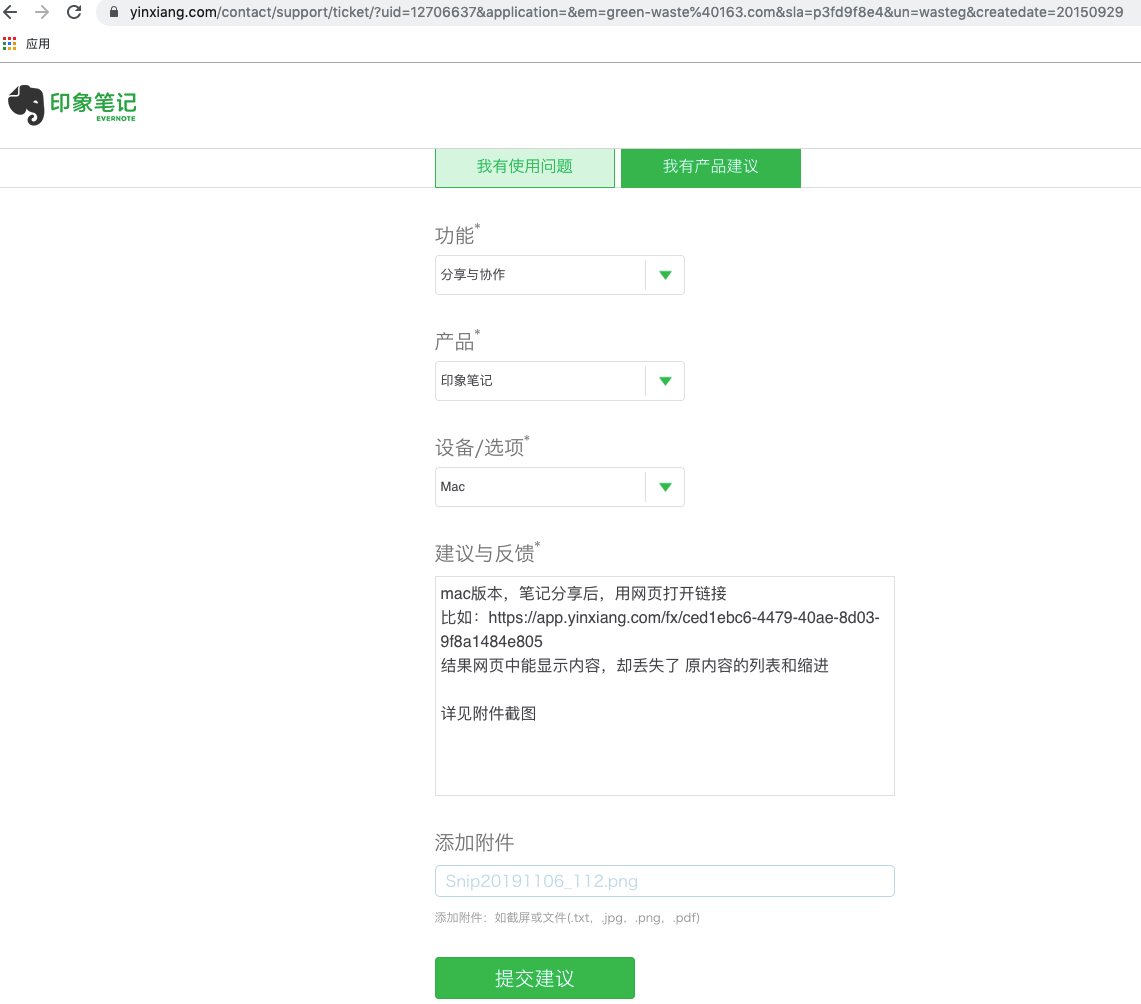Click the green arrow of 设备/选项 dropdown
This screenshot has height=1004, width=1141.
pyautogui.click(x=665, y=487)
